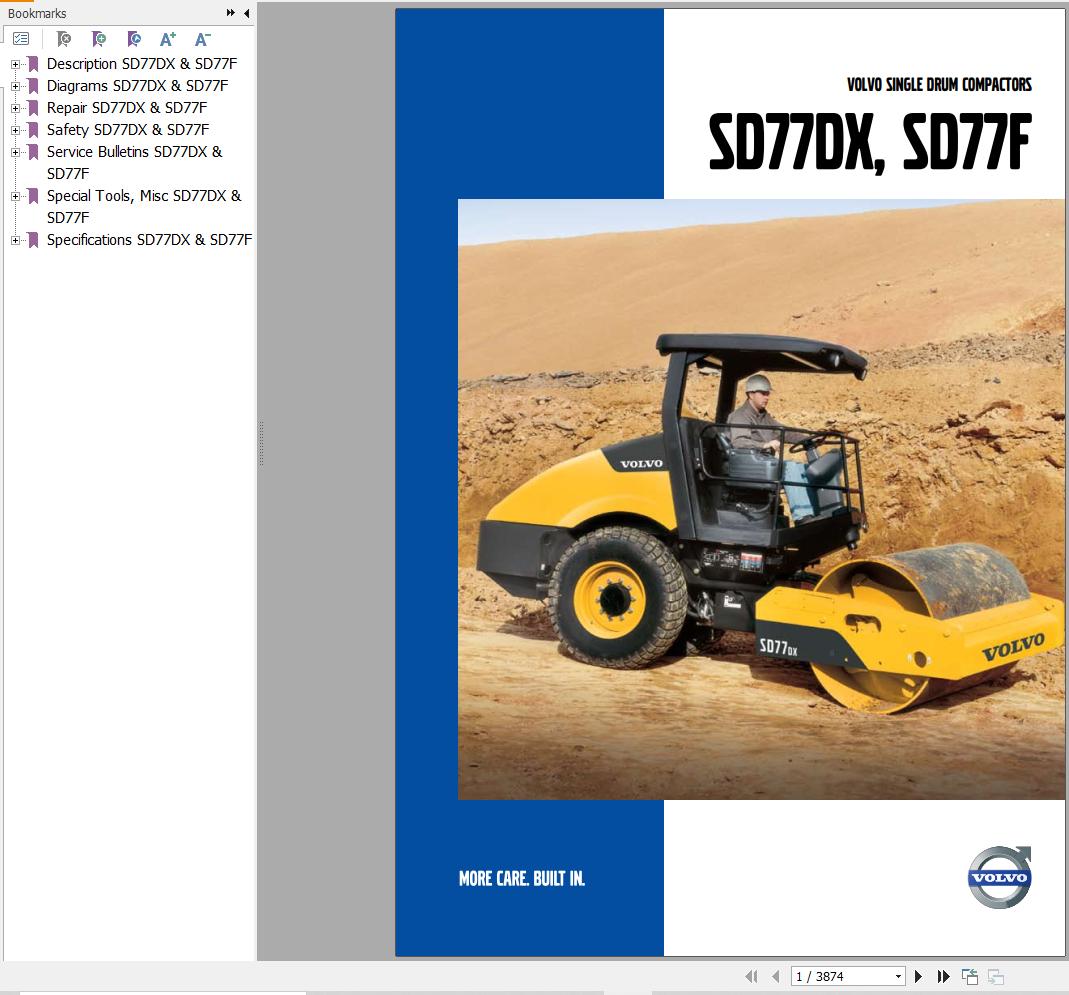Open the Description SD77DX & SD77F bookmark
The image size is (1069, 995).
pos(142,64)
